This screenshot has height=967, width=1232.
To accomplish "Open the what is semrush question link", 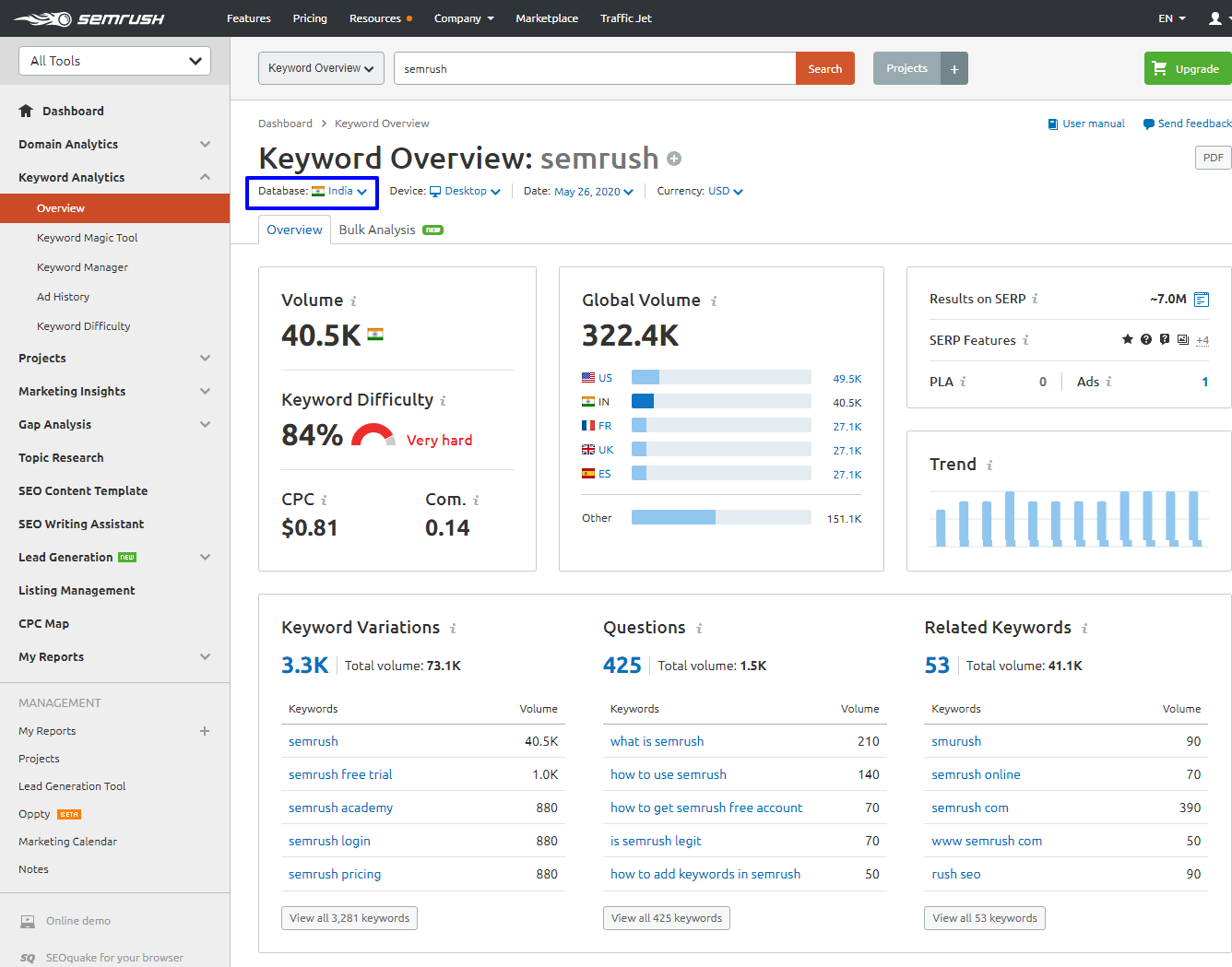I will [x=657, y=741].
